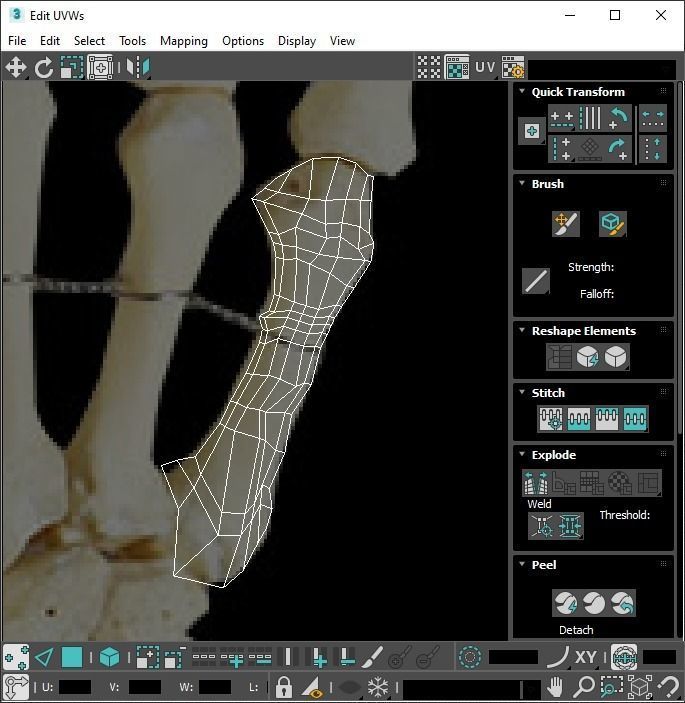Click Rotate -90 around pivot icon
This screenshot has width=685, height=703.
pyautogui.click(x=618, y=118)
